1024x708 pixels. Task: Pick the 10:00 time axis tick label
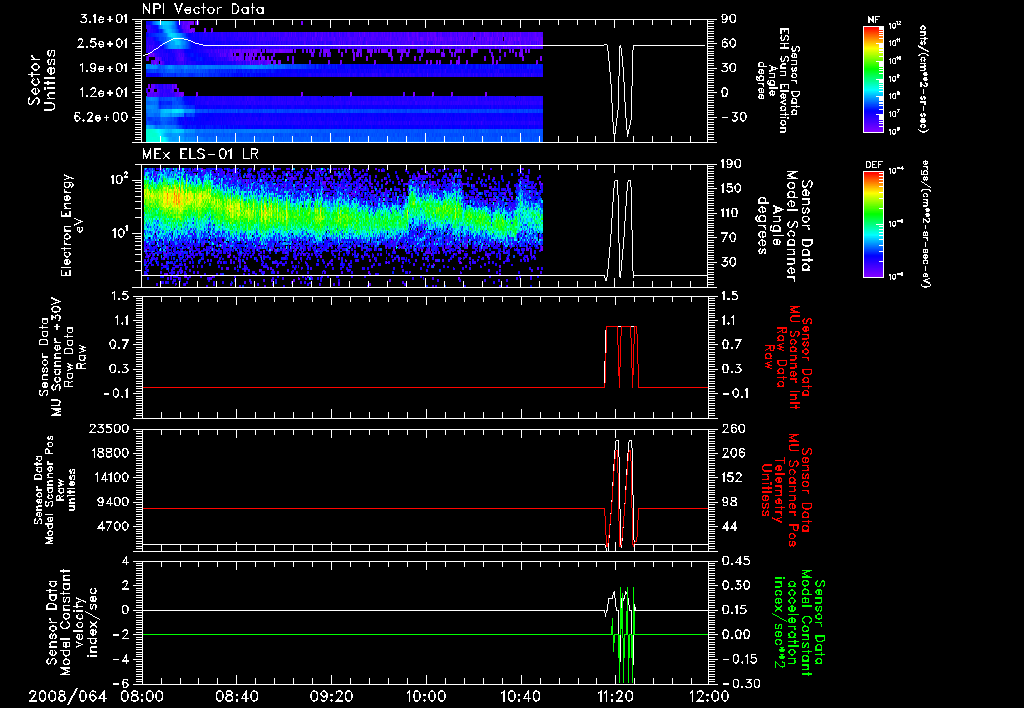426,696
